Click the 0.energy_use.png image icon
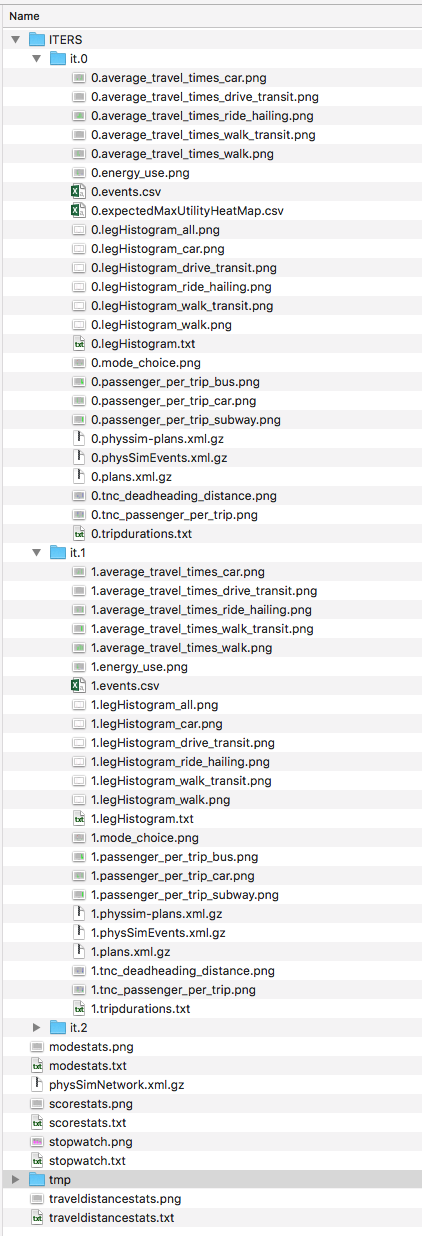 point(79,173)
